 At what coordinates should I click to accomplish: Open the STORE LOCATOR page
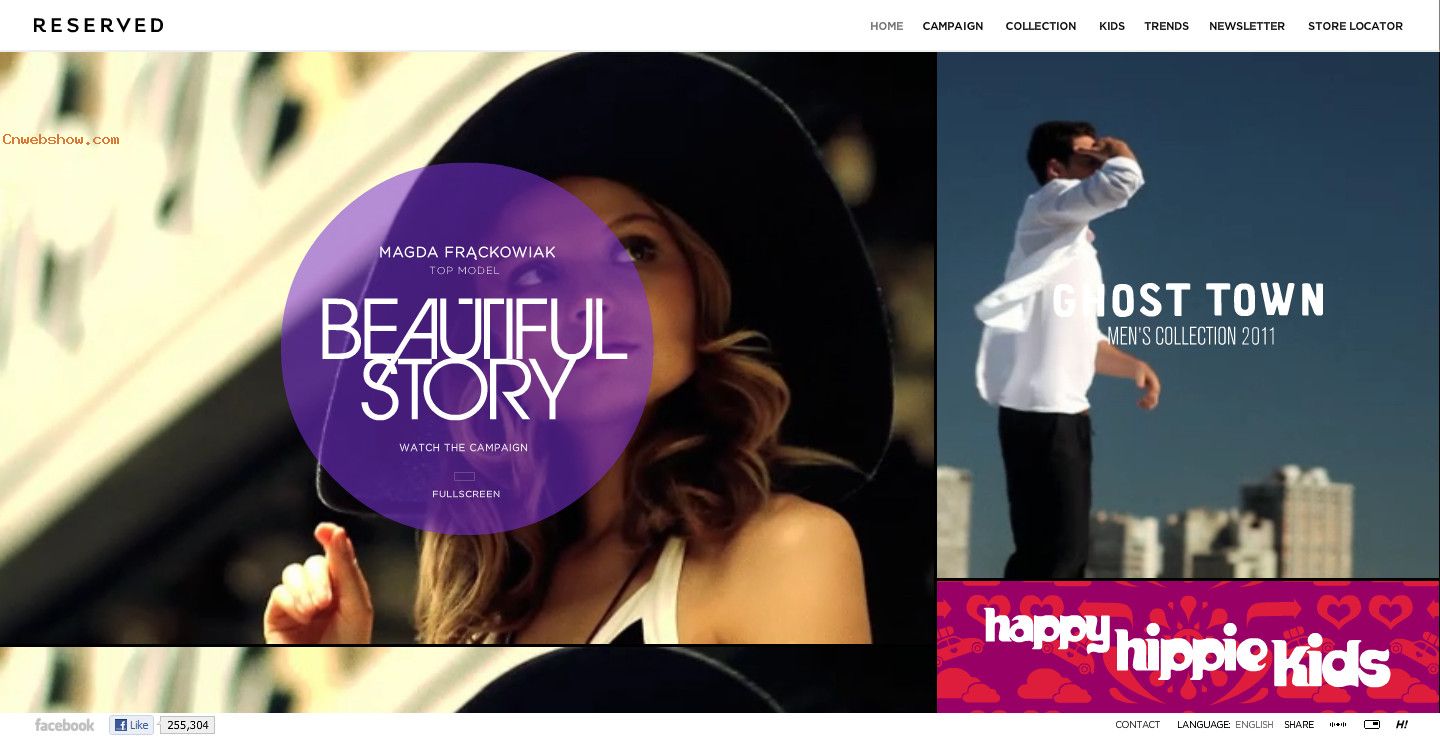click(x=1355, y=26)
